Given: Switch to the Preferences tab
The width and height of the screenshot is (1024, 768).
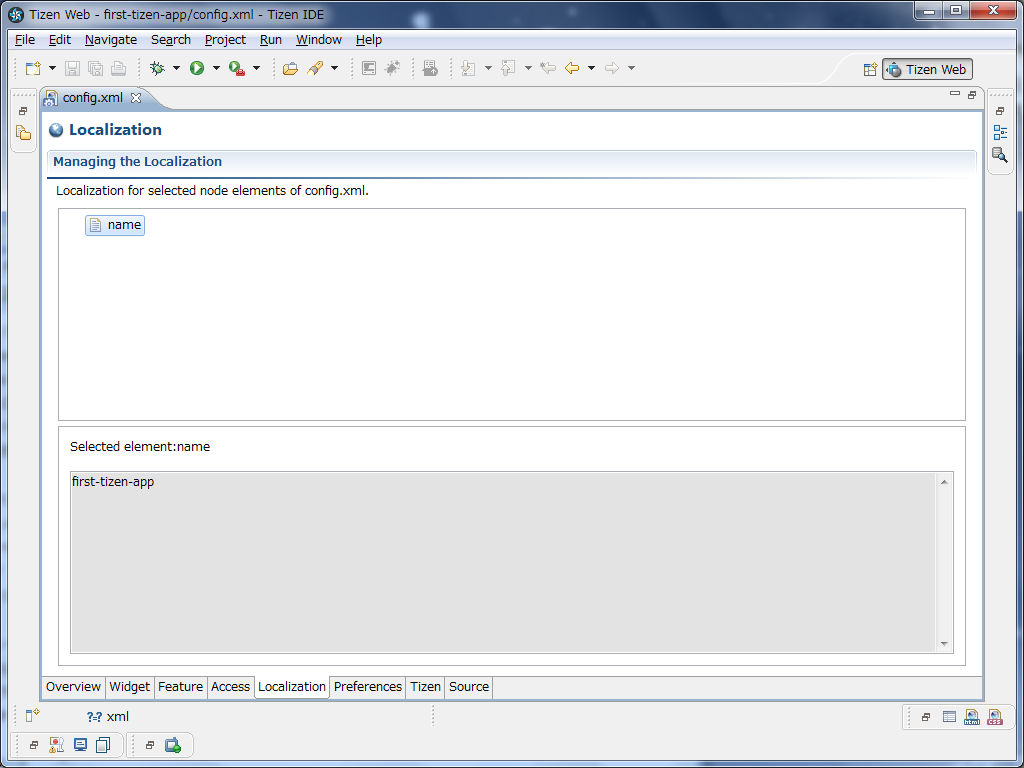Looking at the screenshot, I should click(x=368, y=687).
